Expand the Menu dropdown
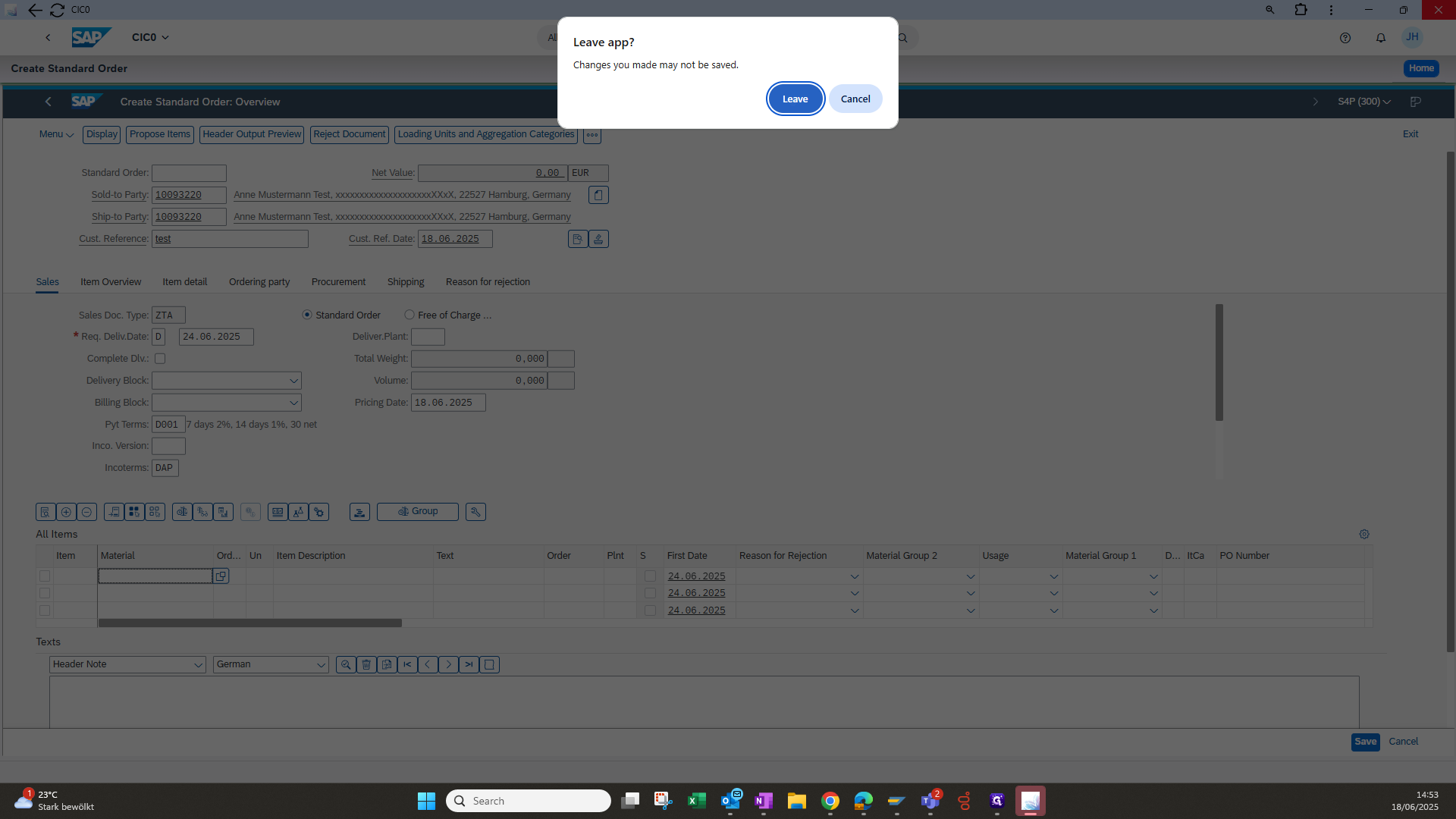1456x819 pixels. (x=56, y=134)
